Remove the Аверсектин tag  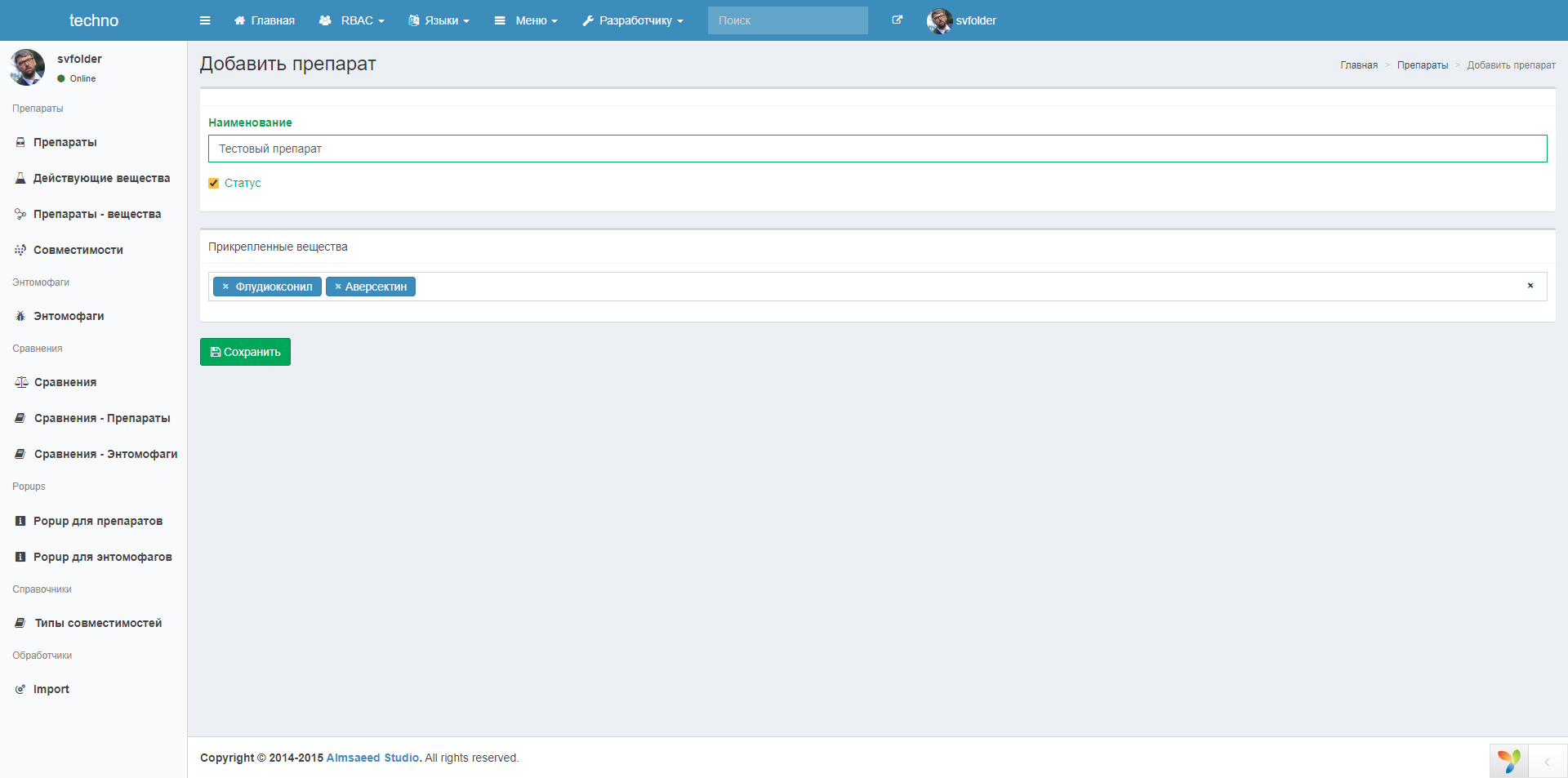[x=338, y=287]
